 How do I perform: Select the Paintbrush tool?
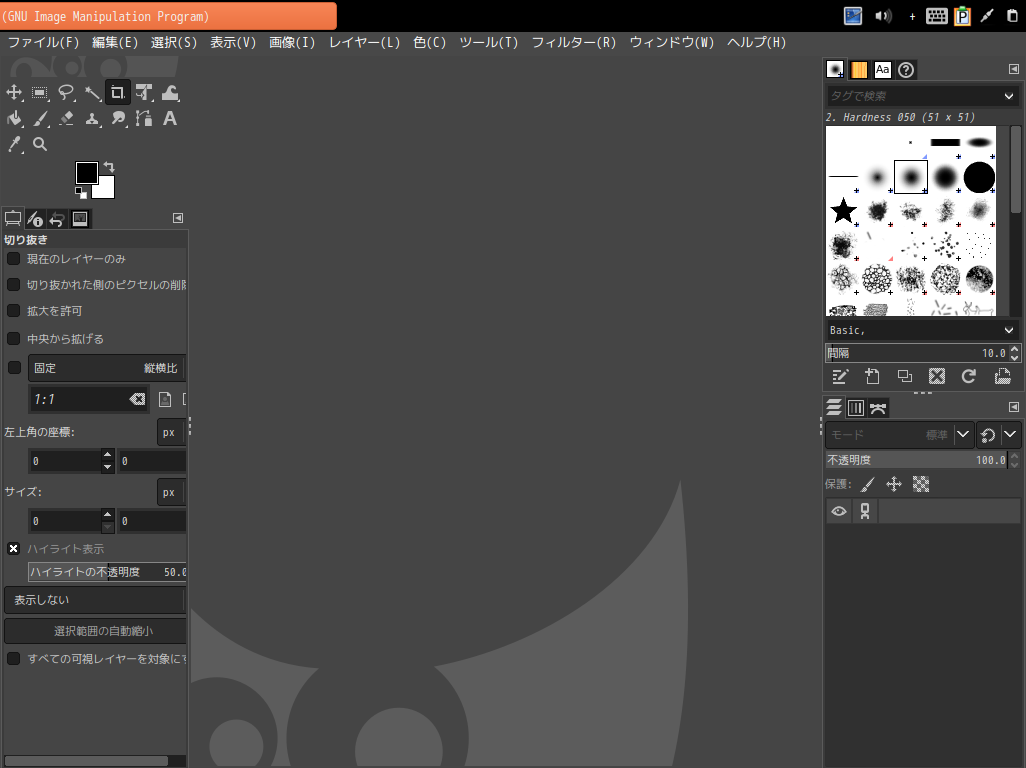pos(40,118)
